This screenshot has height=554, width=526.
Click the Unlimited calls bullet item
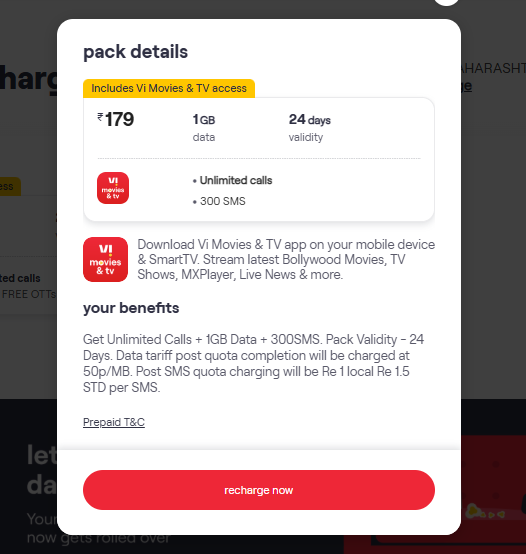coord(232,181)
